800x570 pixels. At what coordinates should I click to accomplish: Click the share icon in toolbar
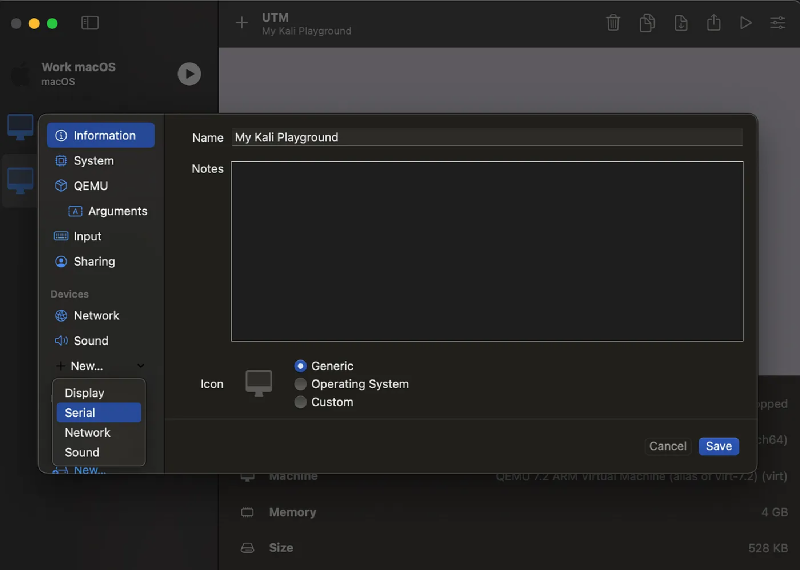click(713, 23)
